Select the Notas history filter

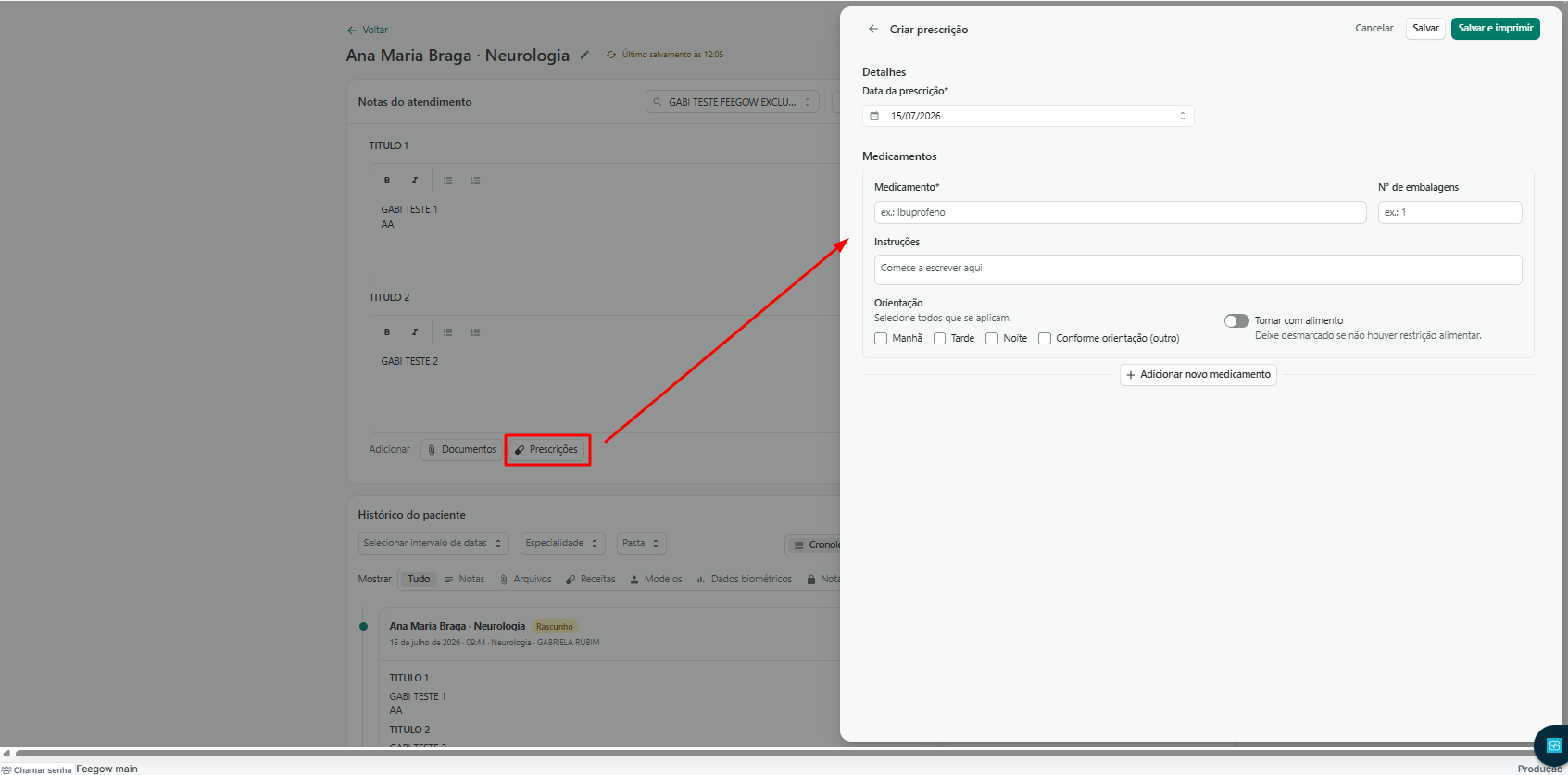point(464,579)
